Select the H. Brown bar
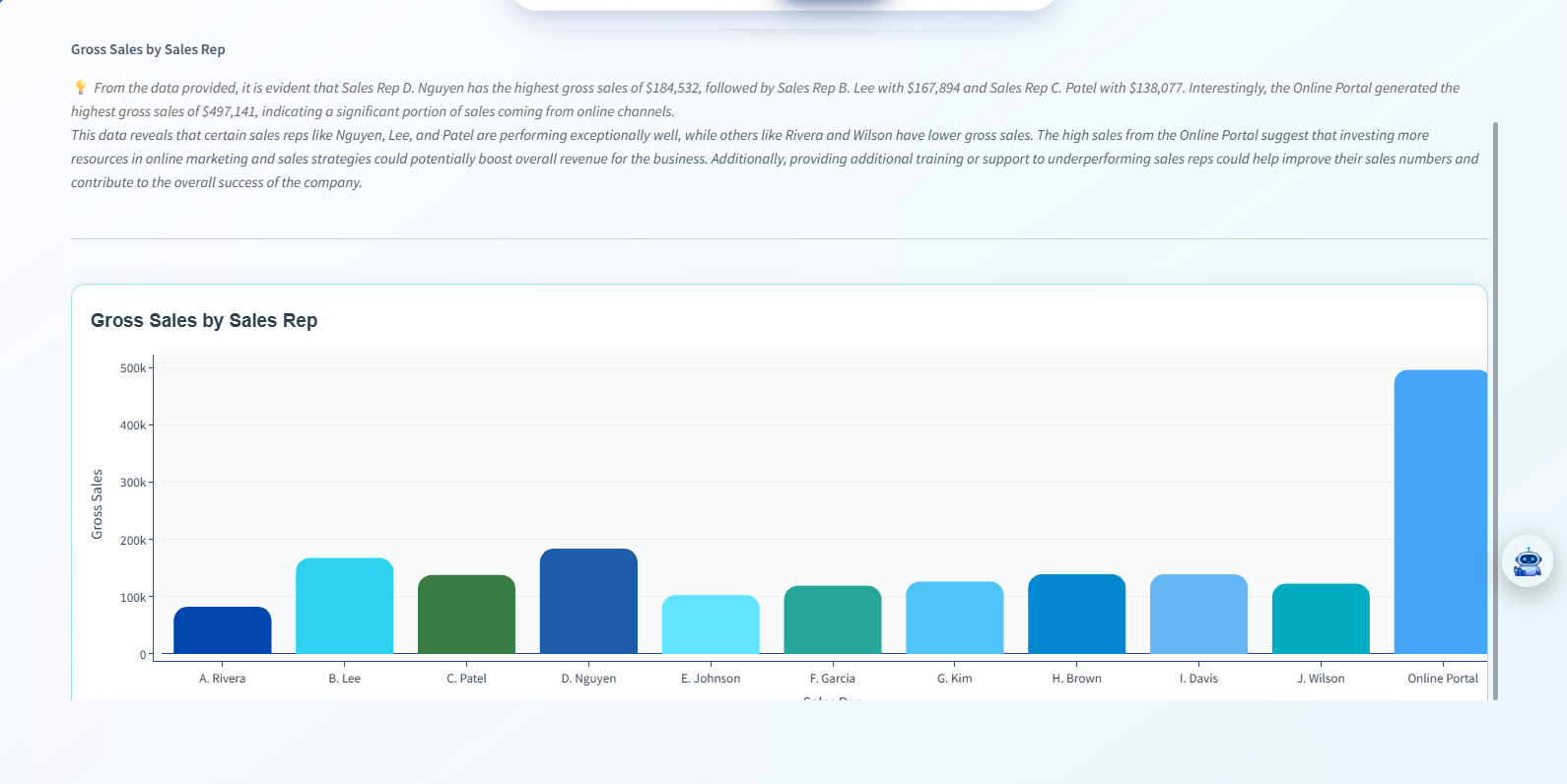This screenshot has width=1567, height=784. 1076,614
